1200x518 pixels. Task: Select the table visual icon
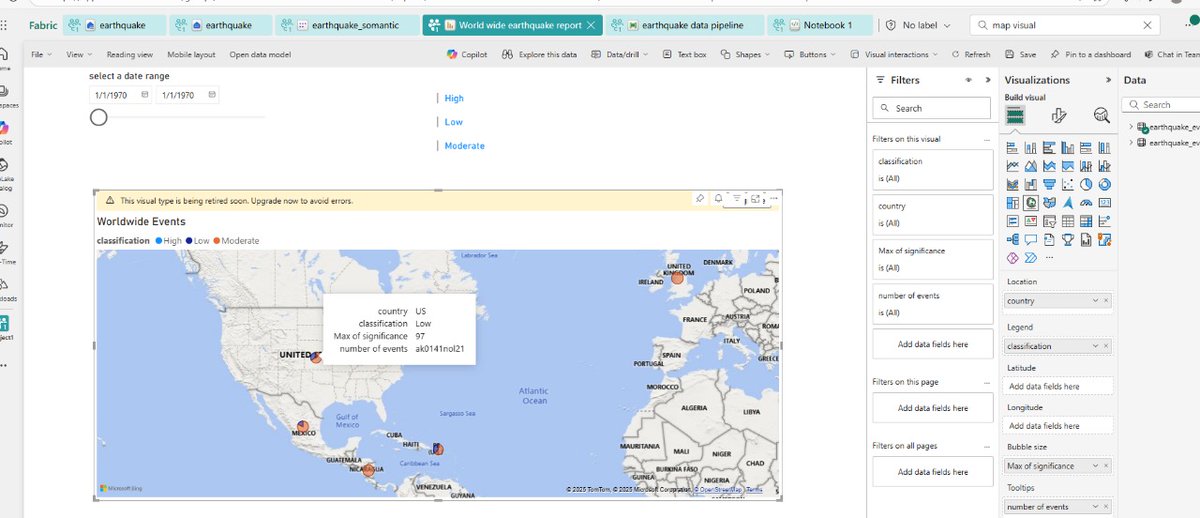1068,221
